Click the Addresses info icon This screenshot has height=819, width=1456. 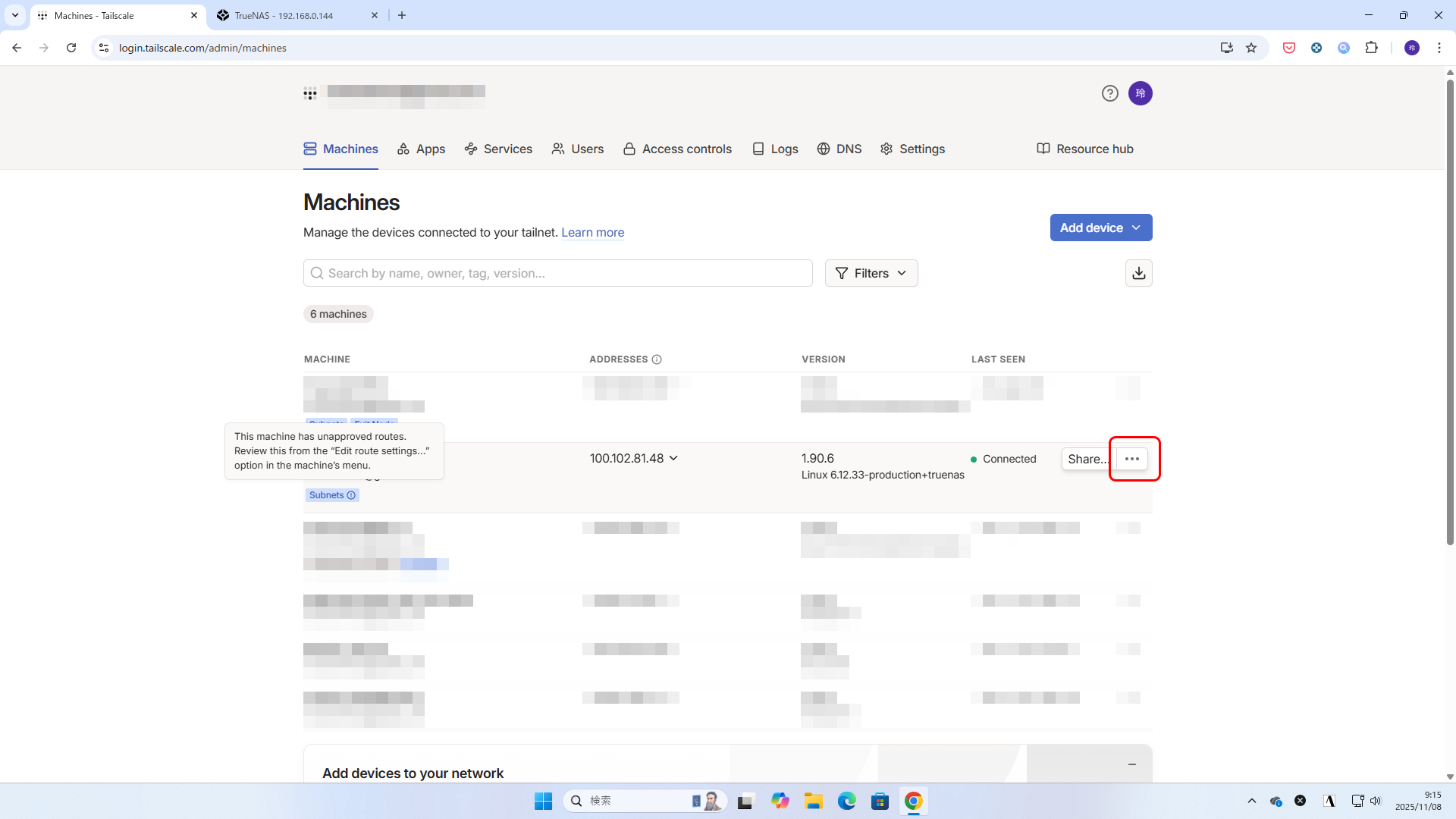pos(657,359)
